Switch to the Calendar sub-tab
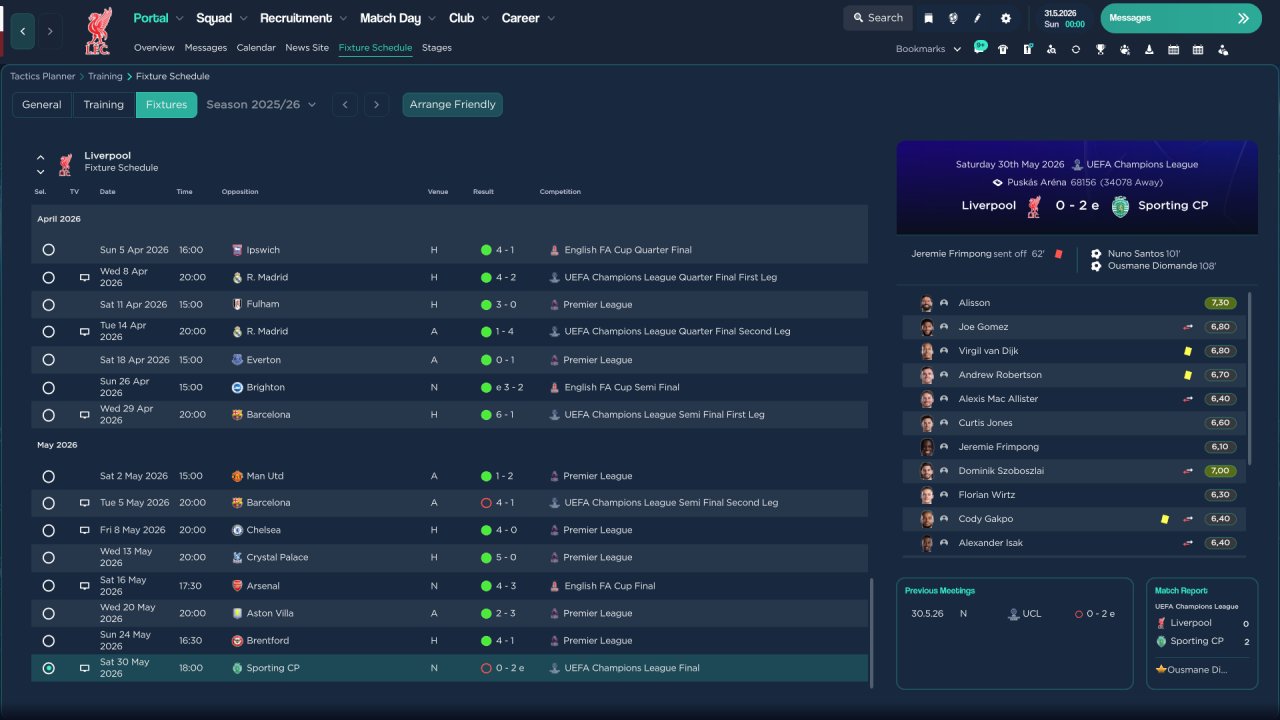Image resolution: width=1280 pixels, height=720 pixels. tap(256, 48)
